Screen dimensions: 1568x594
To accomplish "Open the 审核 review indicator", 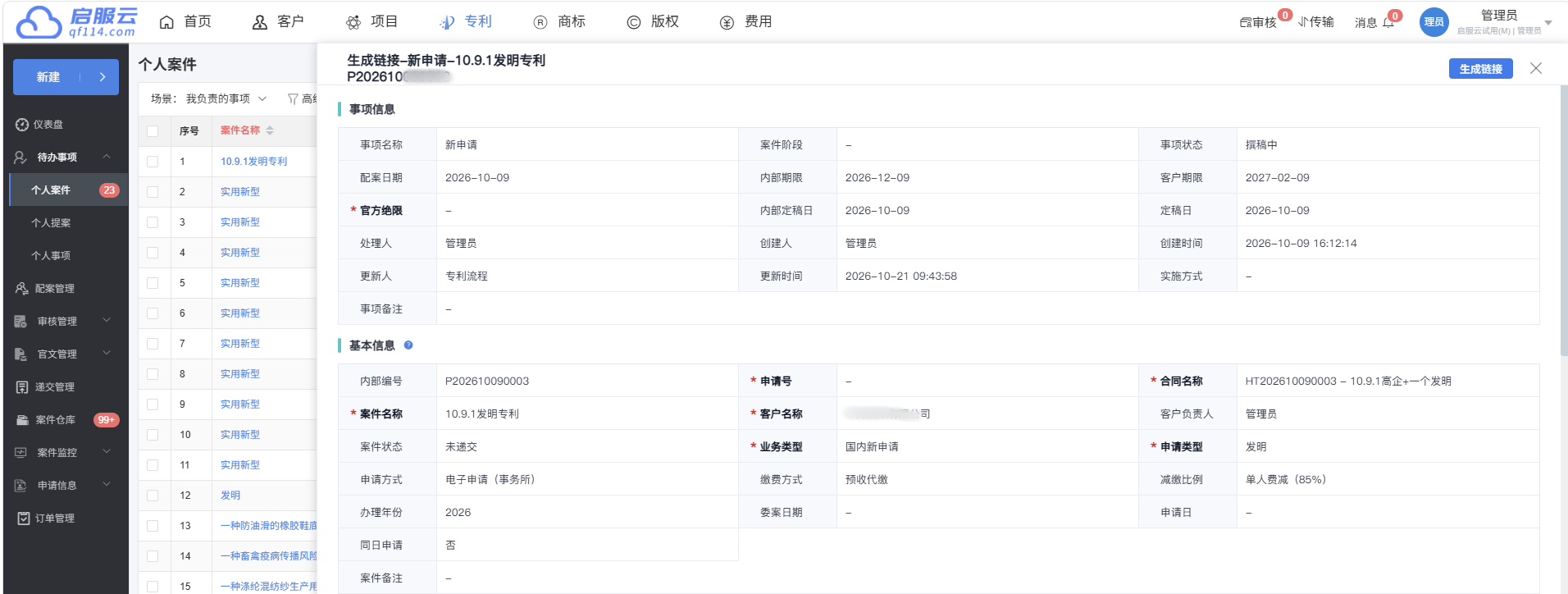I will (x=1258, y=22).
